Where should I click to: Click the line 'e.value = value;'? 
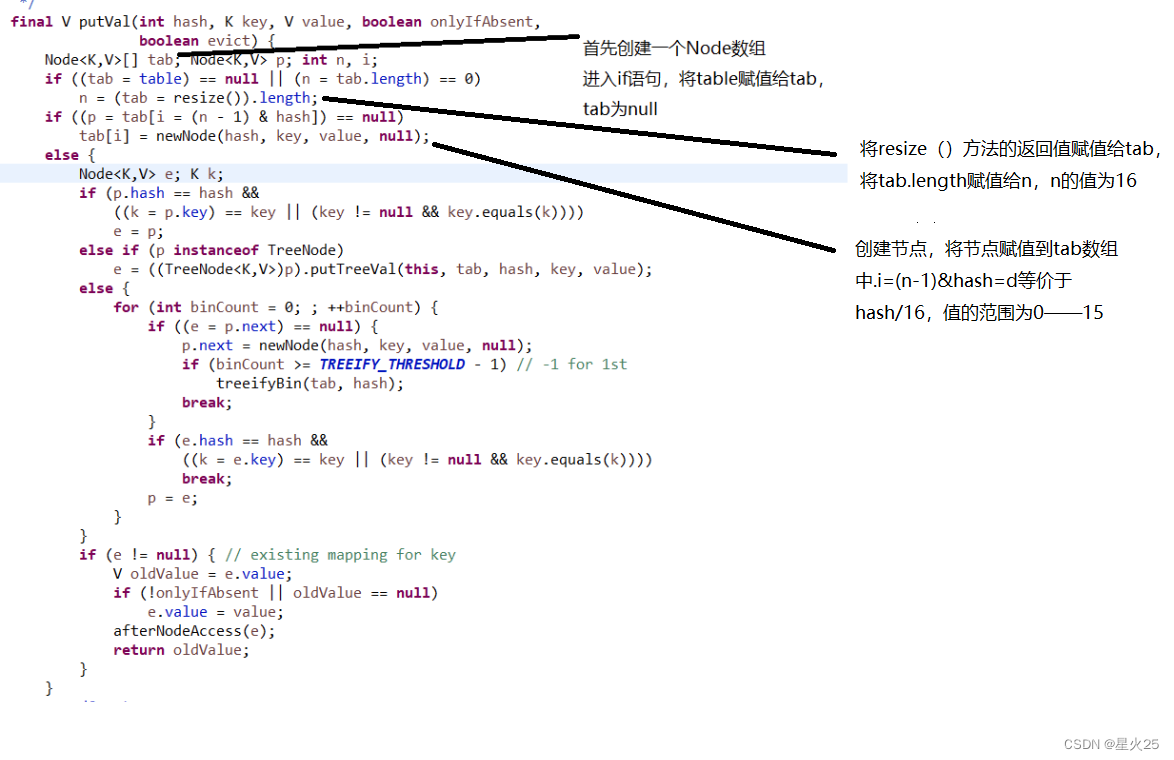(x=216, y=612)
